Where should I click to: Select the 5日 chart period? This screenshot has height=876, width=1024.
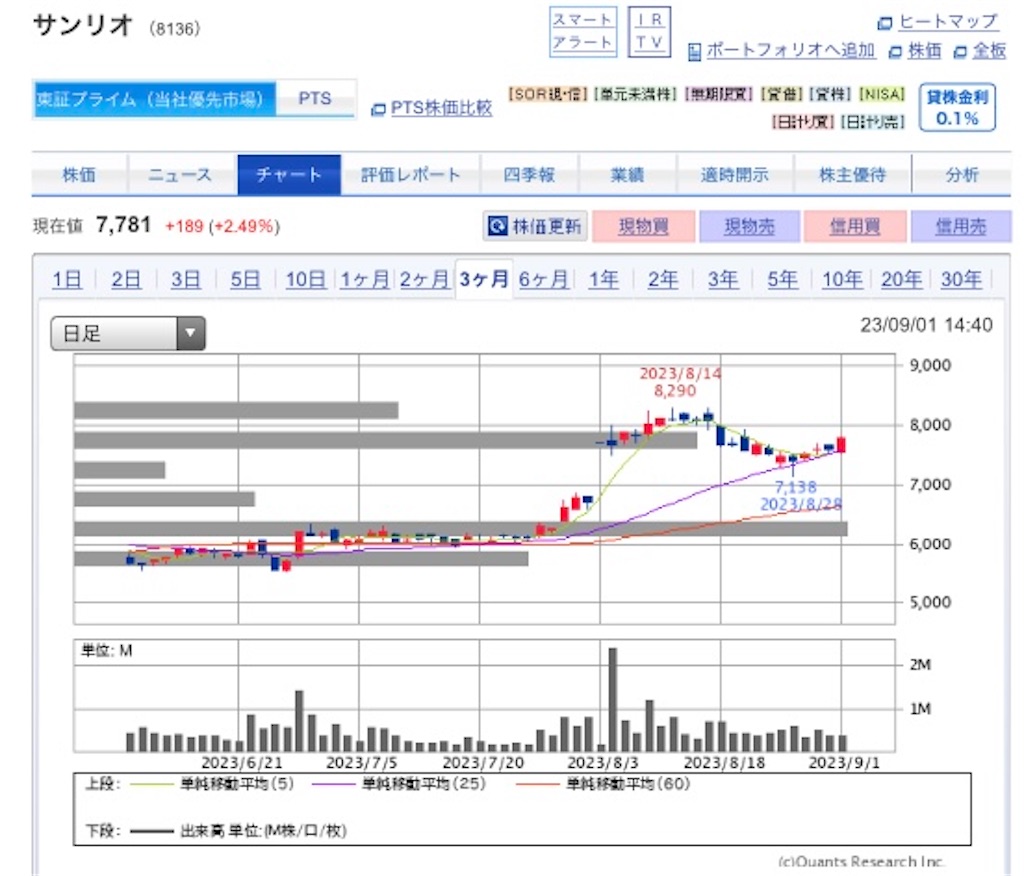pyautogui.click(x=245, y=280)
